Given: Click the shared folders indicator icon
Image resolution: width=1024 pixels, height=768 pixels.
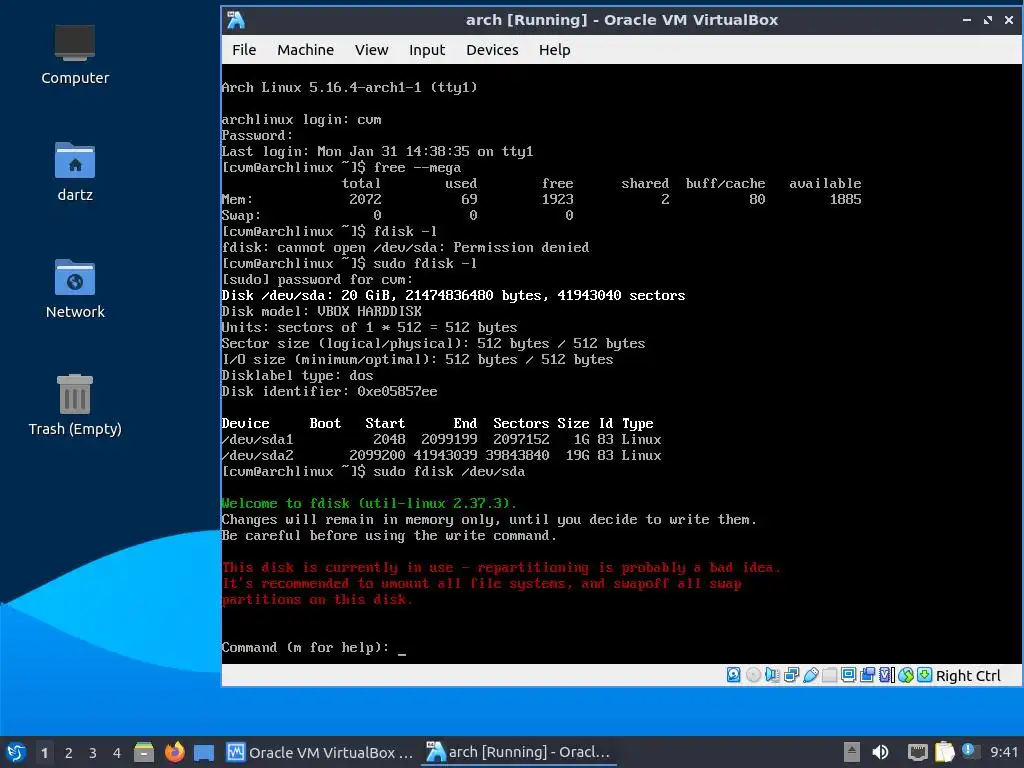Looking at the screenshot, I should [x=829, y=675].
